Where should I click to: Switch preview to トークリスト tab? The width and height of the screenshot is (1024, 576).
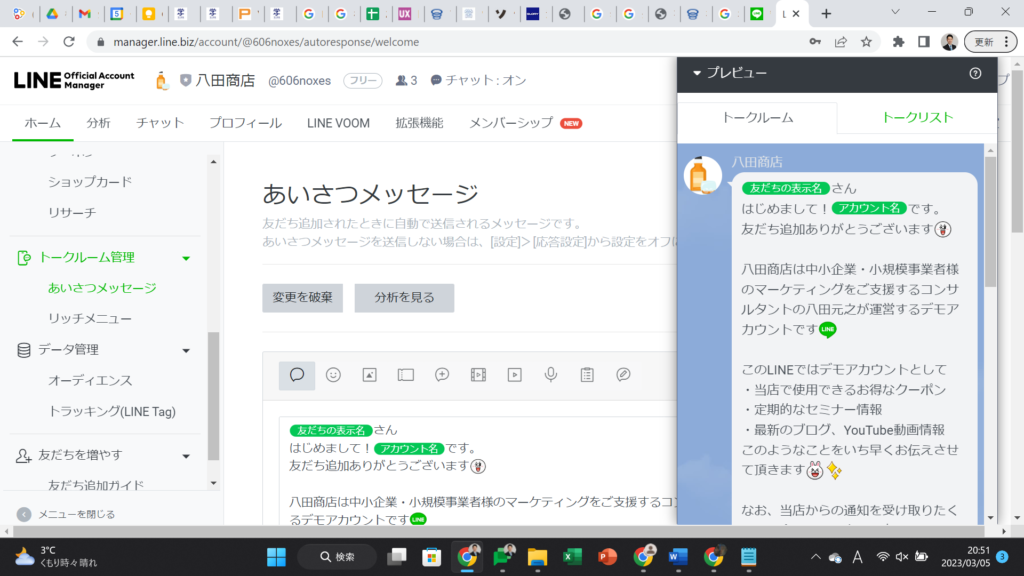(918, 118)
